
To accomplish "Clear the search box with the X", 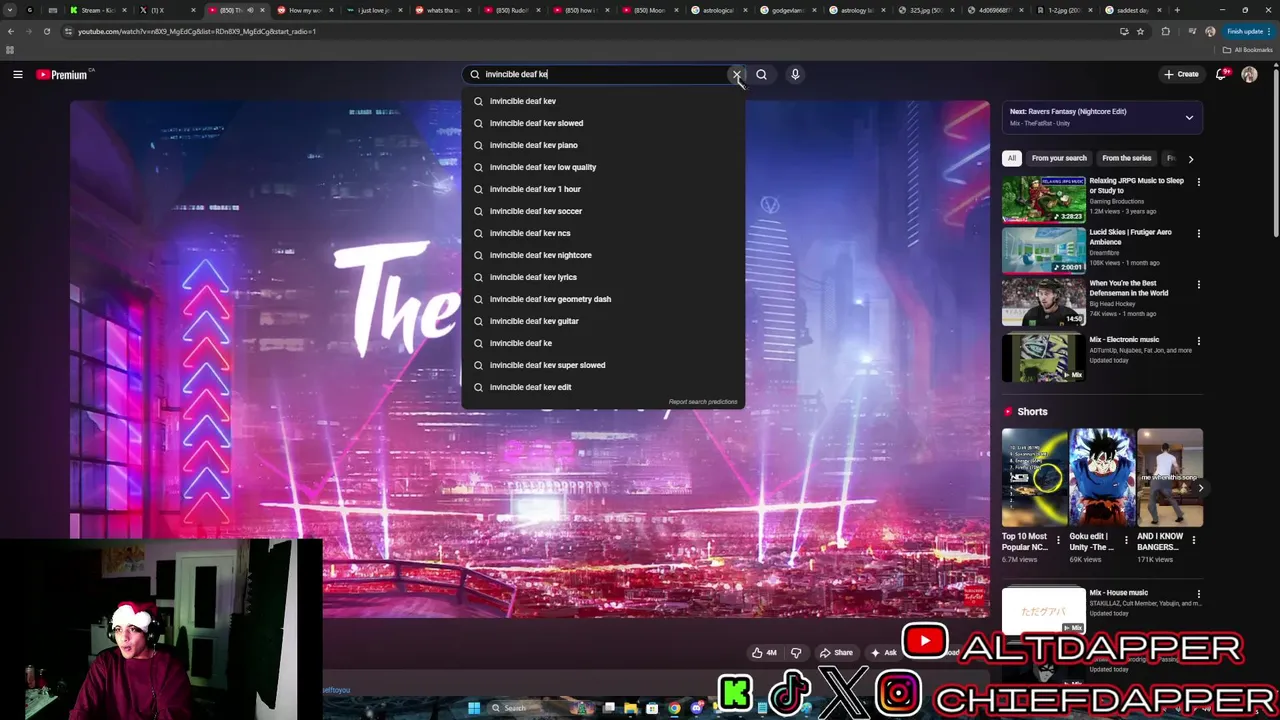I will (736, 74).
